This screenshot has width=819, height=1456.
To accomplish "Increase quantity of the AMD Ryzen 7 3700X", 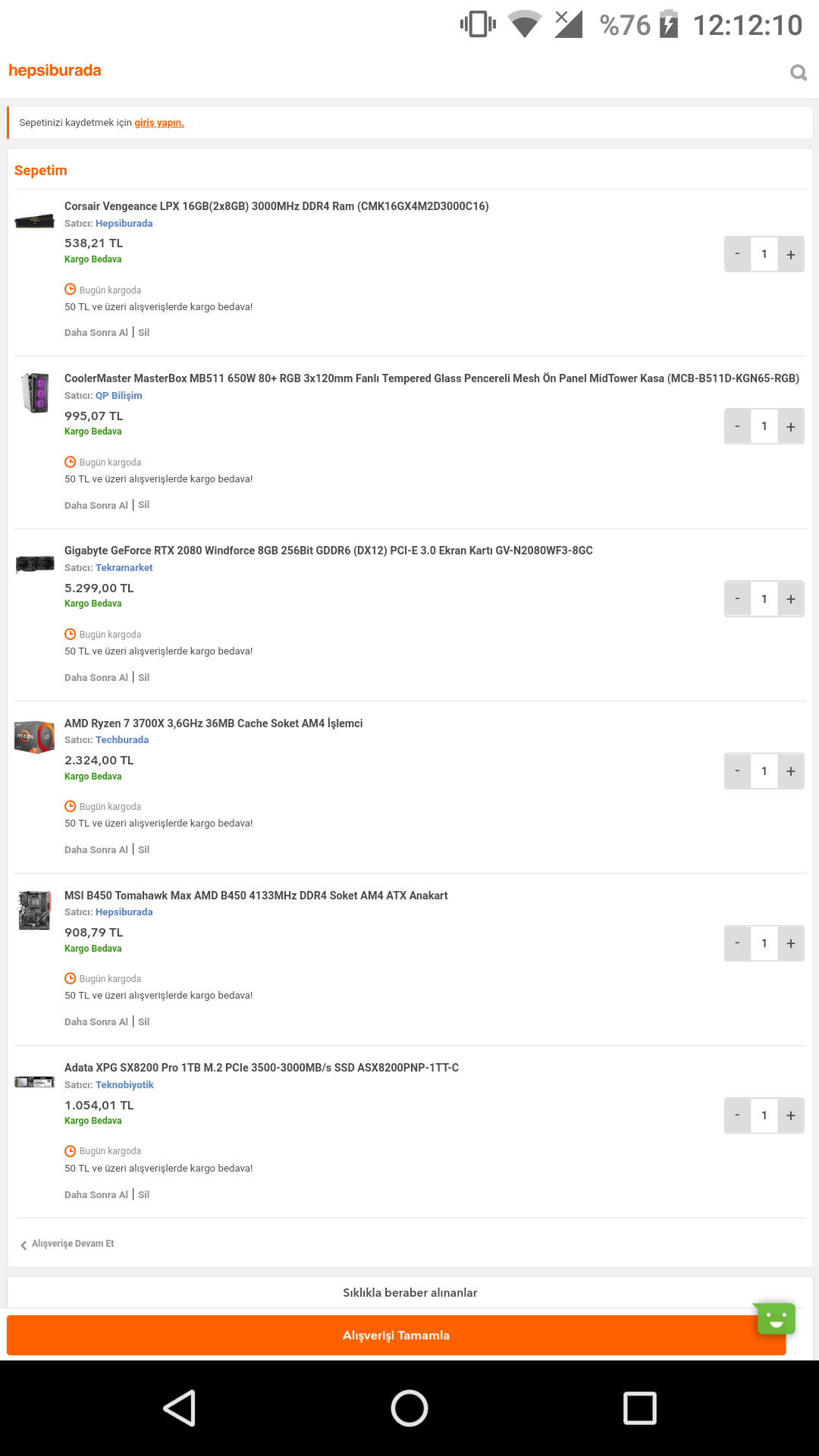I will pos(790,770).
